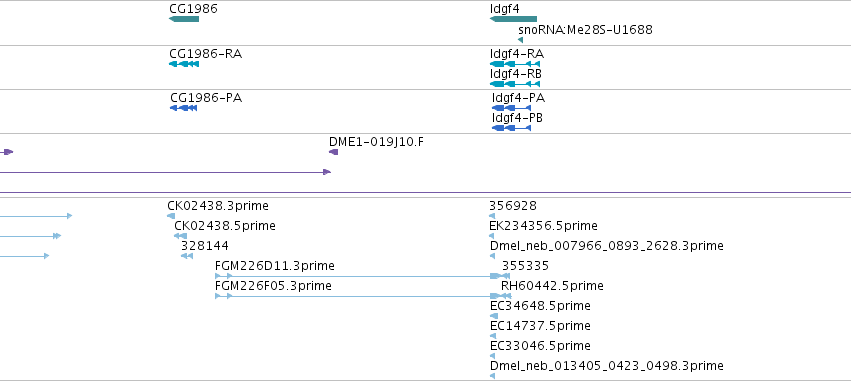Click the snoRNA:Me28S-U1688 small arrow glyph
This screenshot has height=381, width=851.
[520, 40]
